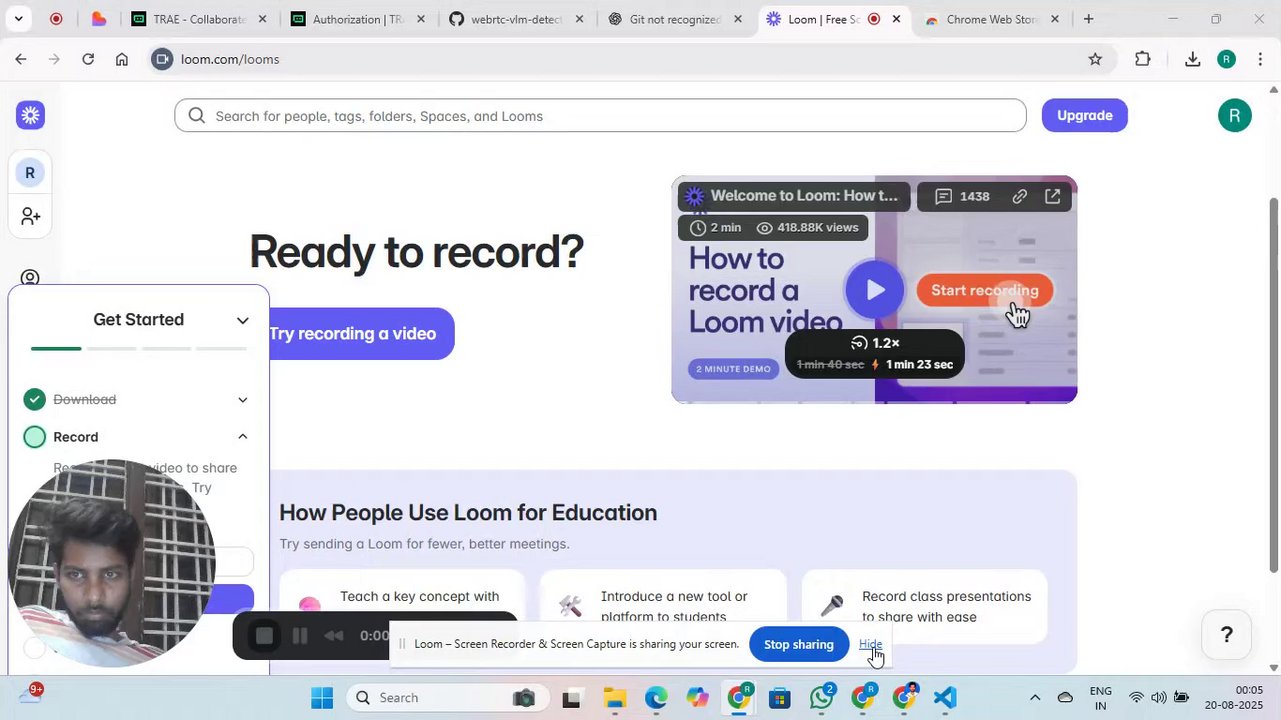The height and width of the screenshot is (720, 1281).
Task: Close the Git not recognized tab
Action: (738, 19)
